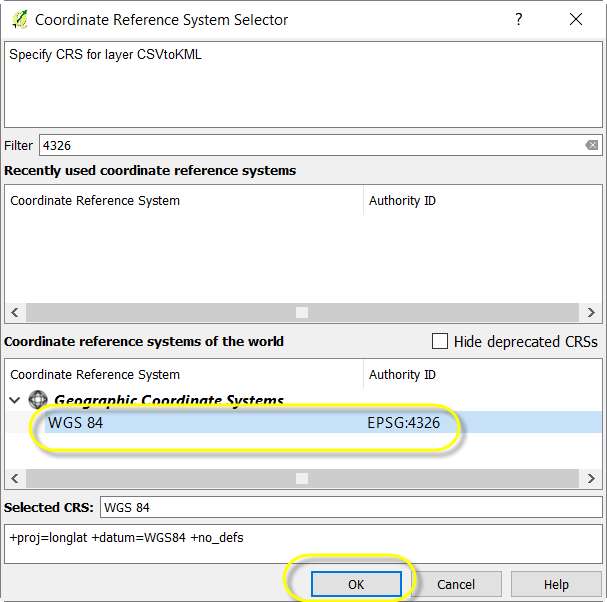Enable the Hide deprecated CRSs checkbox
607x602 pixels.
pyautogui.click(x=440, y=341)
